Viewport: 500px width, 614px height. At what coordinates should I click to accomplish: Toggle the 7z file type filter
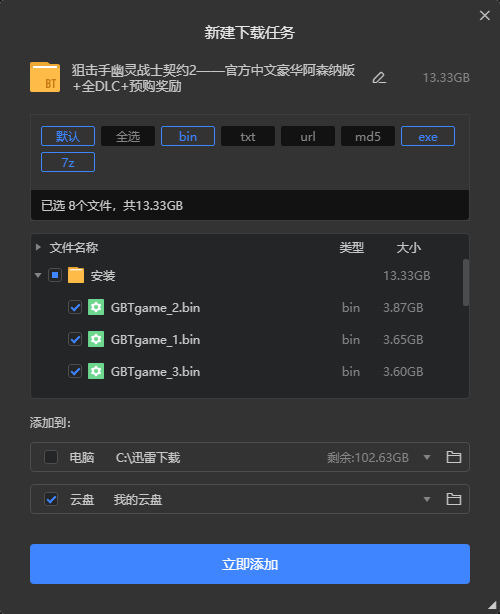68,162
